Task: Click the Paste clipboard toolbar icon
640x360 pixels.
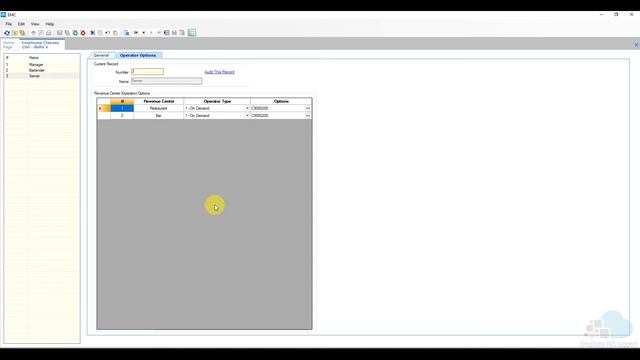Action: coord(115,33)
